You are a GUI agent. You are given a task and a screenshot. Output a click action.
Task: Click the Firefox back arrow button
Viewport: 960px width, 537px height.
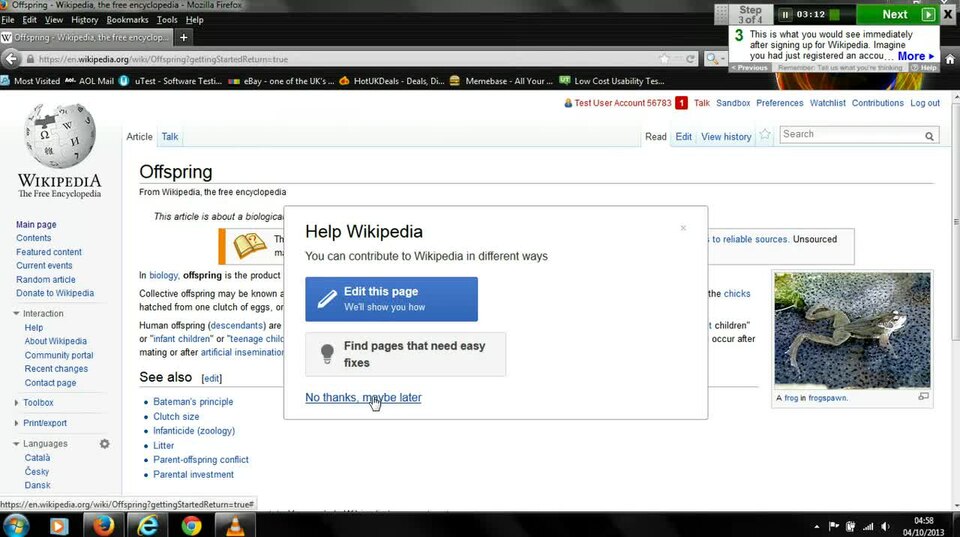(11, 59)
